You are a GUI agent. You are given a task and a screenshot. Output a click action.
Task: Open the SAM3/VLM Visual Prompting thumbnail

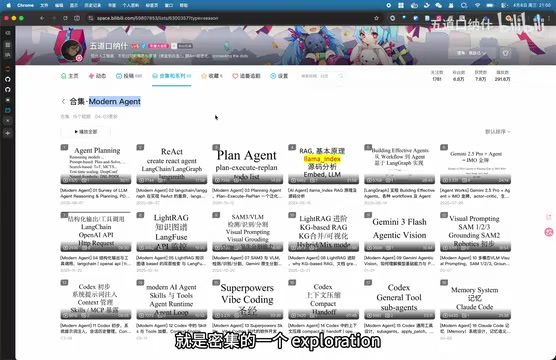tap(248, 232)
